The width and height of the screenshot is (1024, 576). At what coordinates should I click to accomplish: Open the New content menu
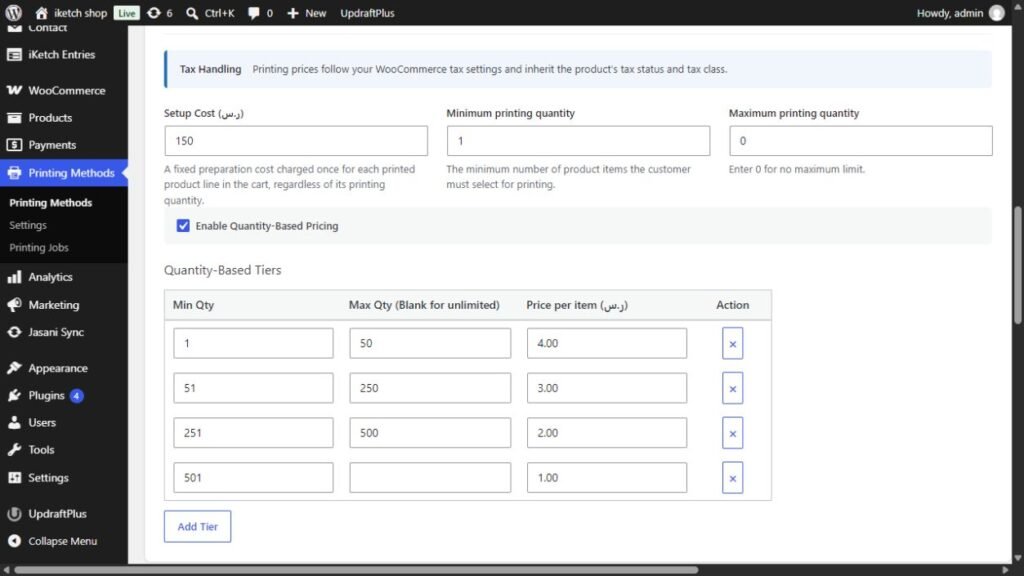click(306, 13)
